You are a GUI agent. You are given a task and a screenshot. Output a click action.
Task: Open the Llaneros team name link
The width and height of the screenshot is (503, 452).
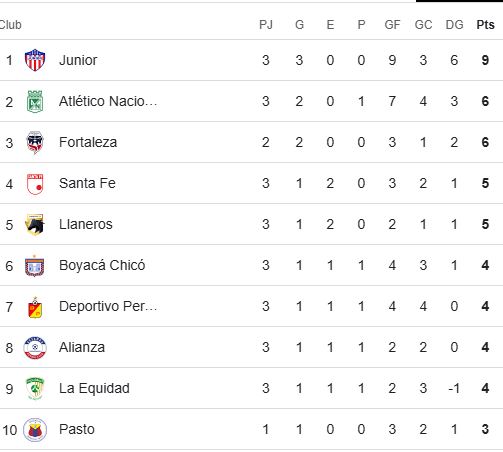point(86,224)
